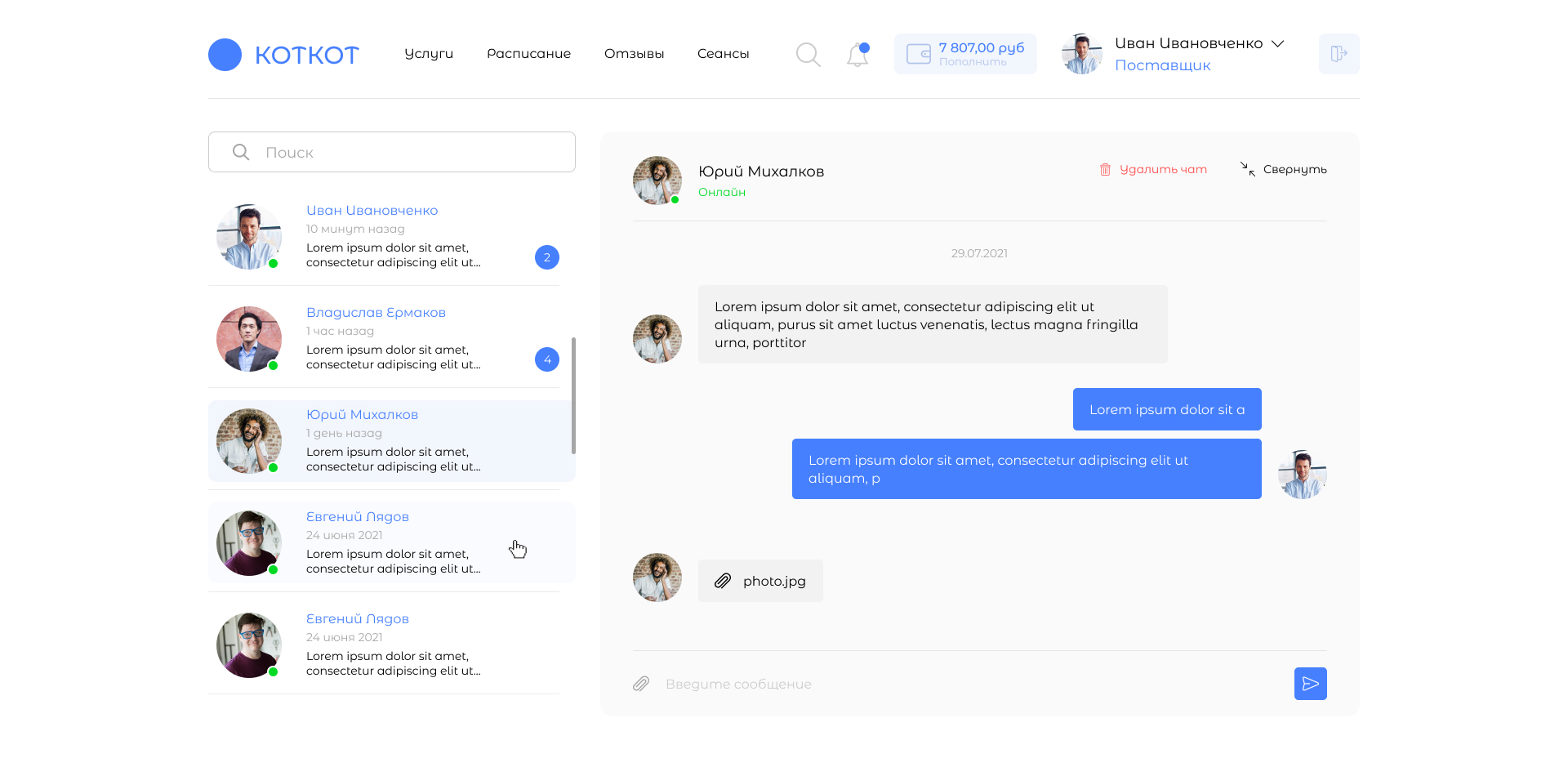Open the photo.jpg attachment
Image resolution: width=1568 pixels, height=776 pixels.
click(x=760, y=581)
